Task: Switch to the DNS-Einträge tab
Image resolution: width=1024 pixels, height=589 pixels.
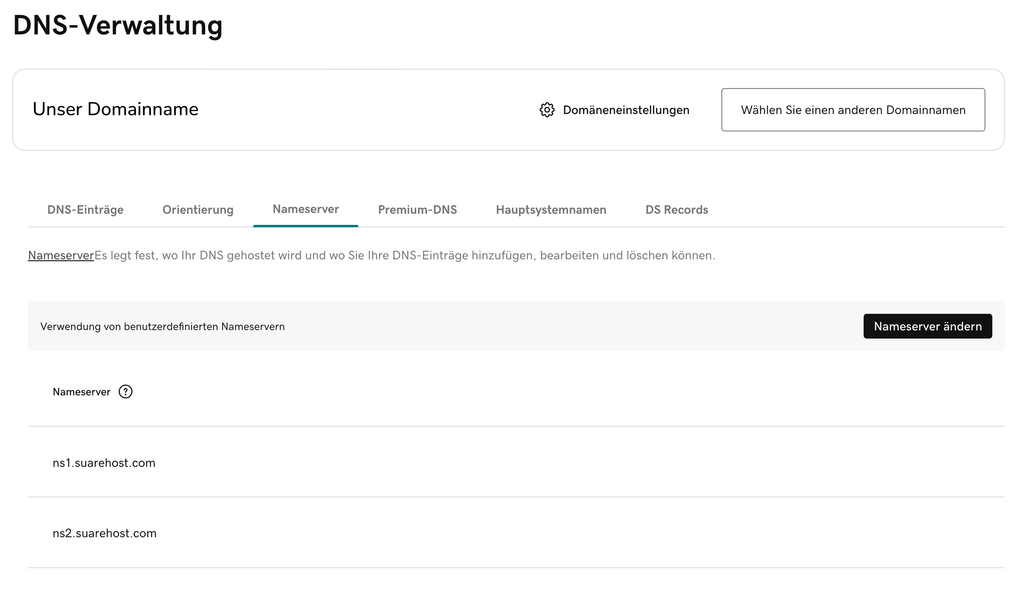Action: pos(85,210)
